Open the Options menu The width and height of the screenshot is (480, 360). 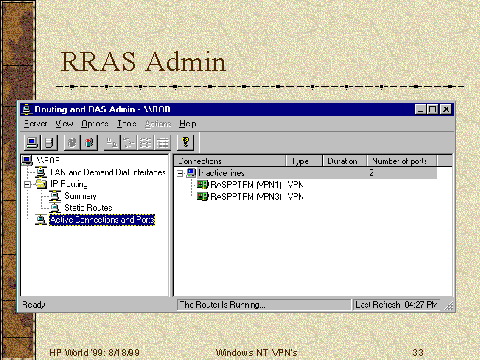click(x=95, y=124)
